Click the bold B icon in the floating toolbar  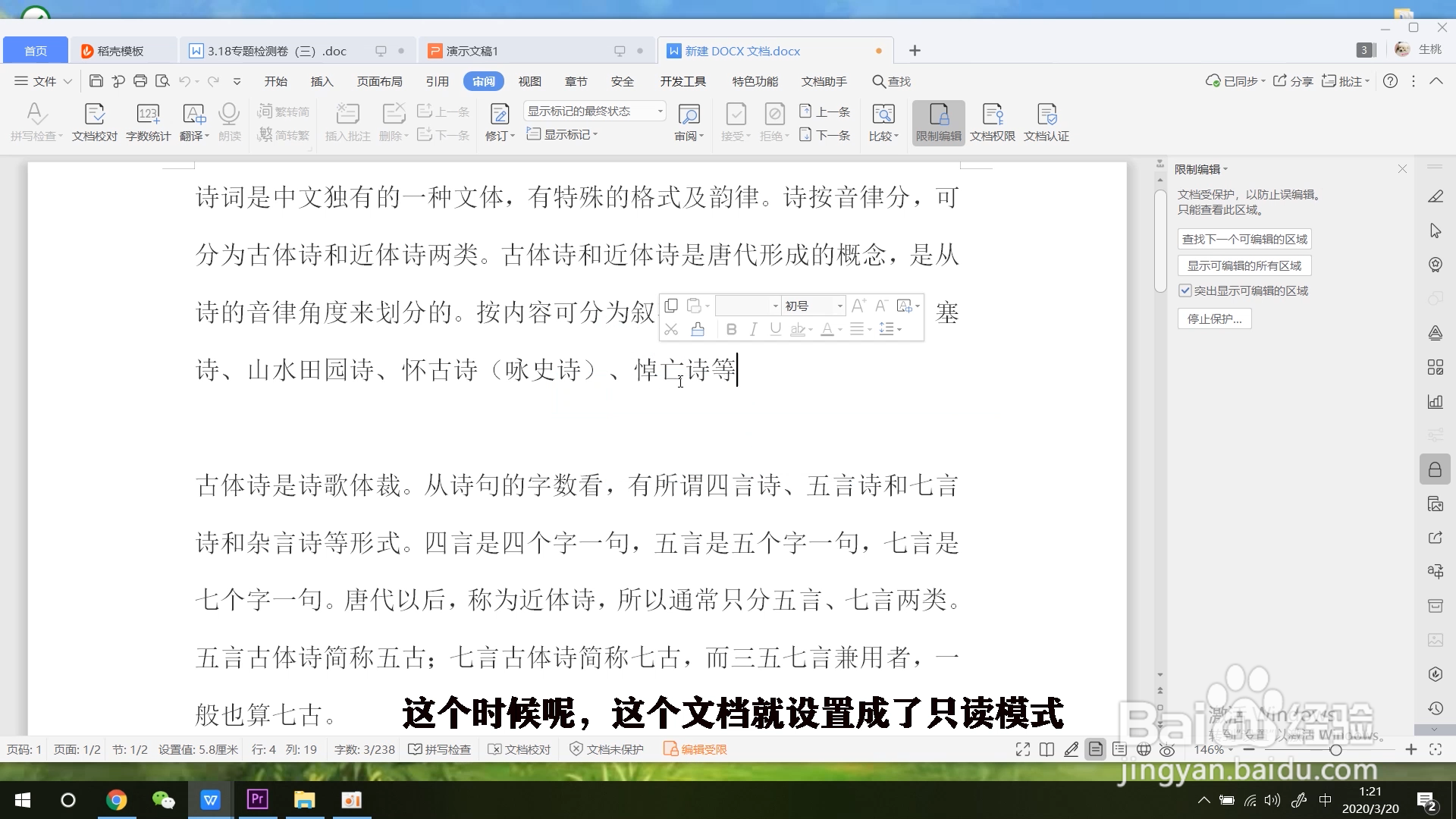pos(731,329)
